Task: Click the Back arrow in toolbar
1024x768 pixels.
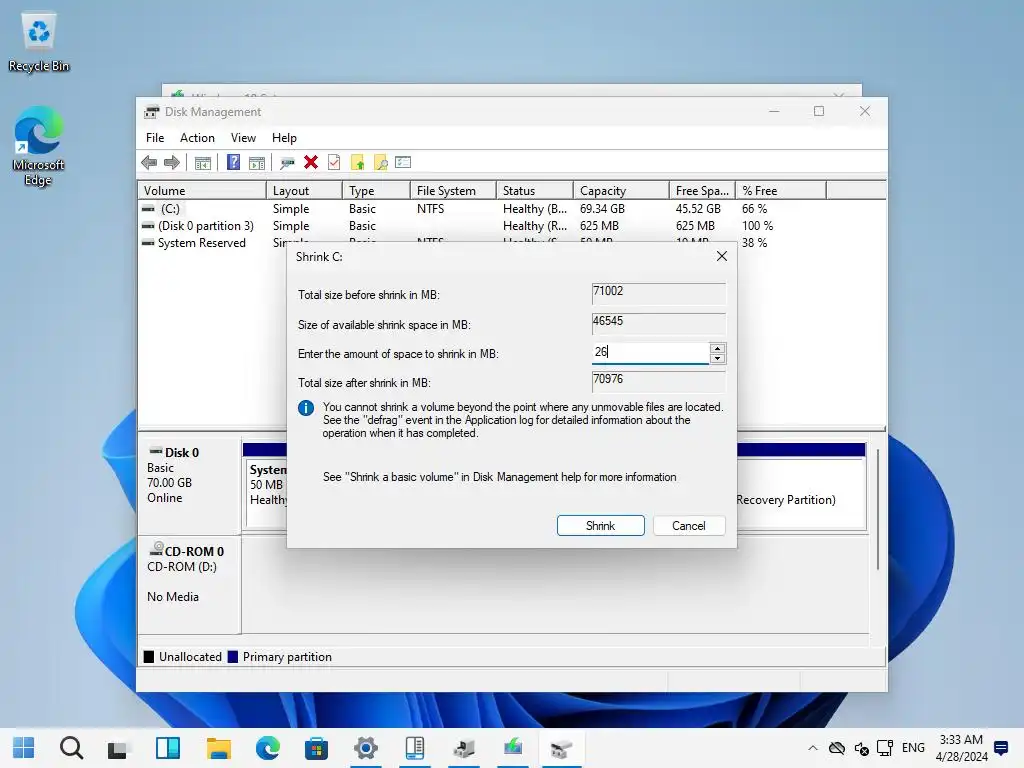Action: point(149,163)
